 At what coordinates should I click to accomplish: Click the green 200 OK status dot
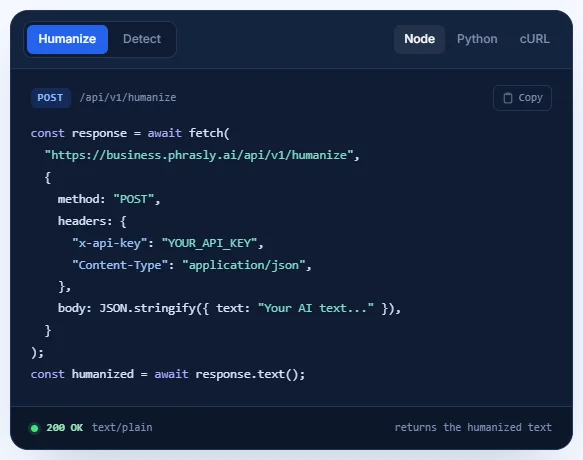coord(35,428)
